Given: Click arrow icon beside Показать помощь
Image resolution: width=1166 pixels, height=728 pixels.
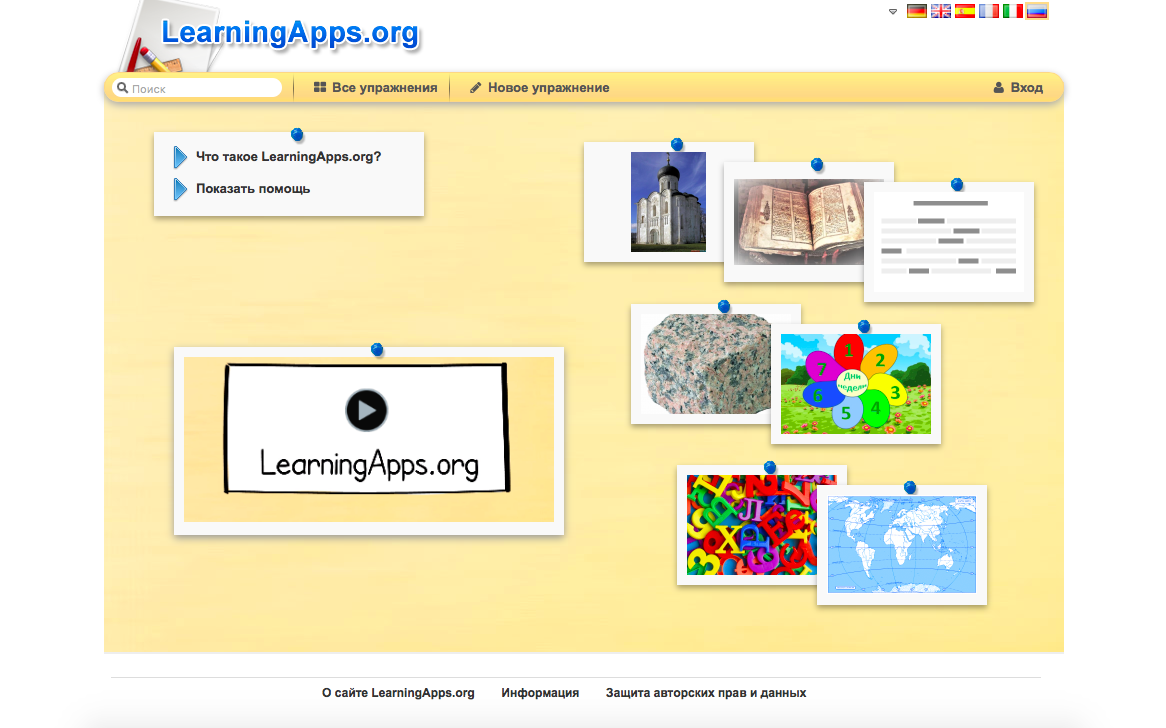Looking at the screenshot, I should pos(180,189).
